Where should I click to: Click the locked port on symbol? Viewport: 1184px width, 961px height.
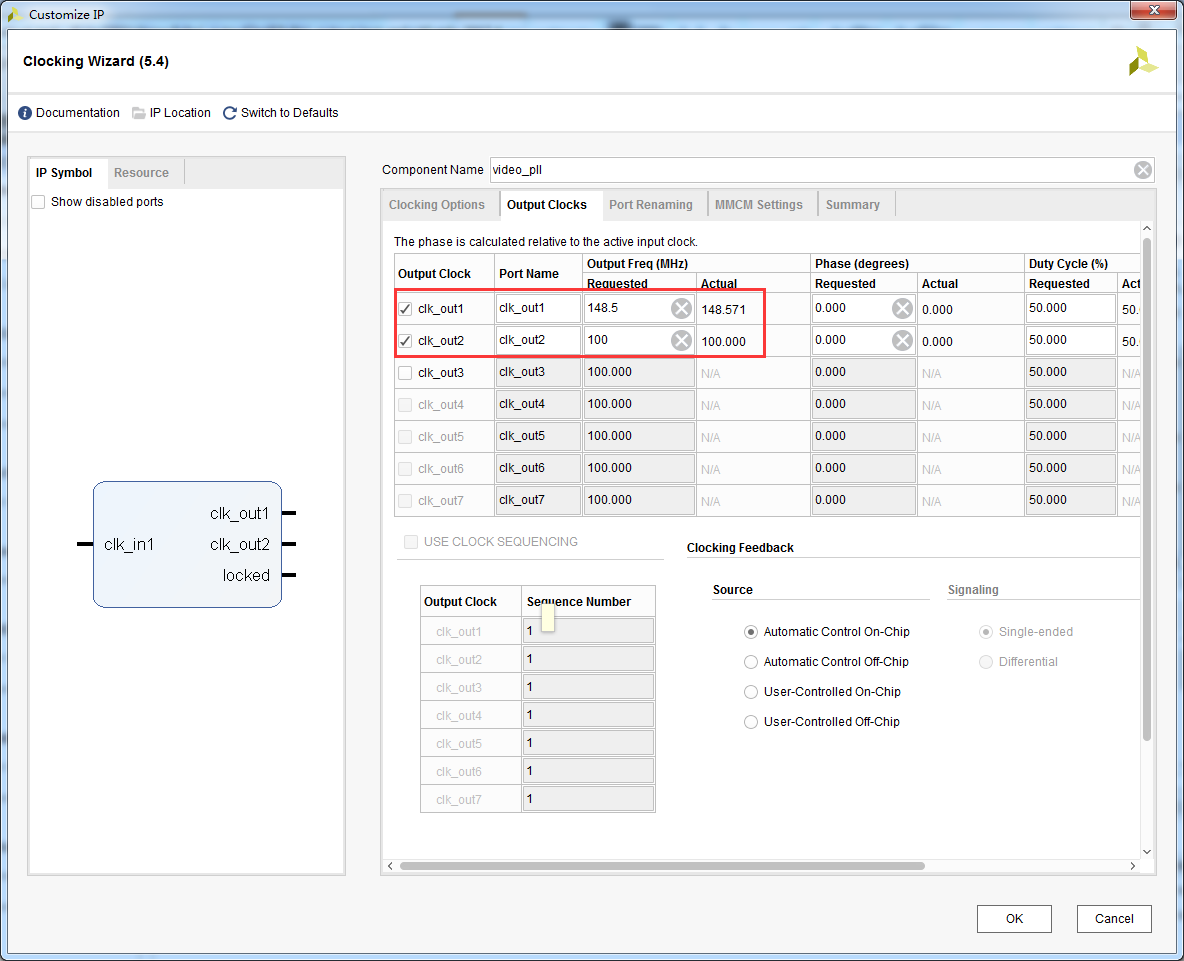pos(246,575)
